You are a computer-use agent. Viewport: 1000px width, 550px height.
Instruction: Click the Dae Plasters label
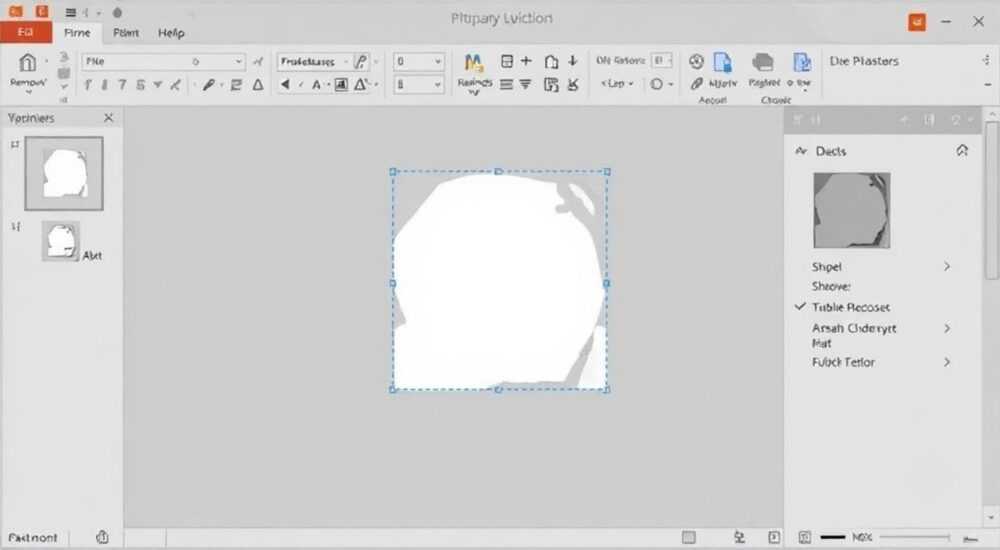864,61
